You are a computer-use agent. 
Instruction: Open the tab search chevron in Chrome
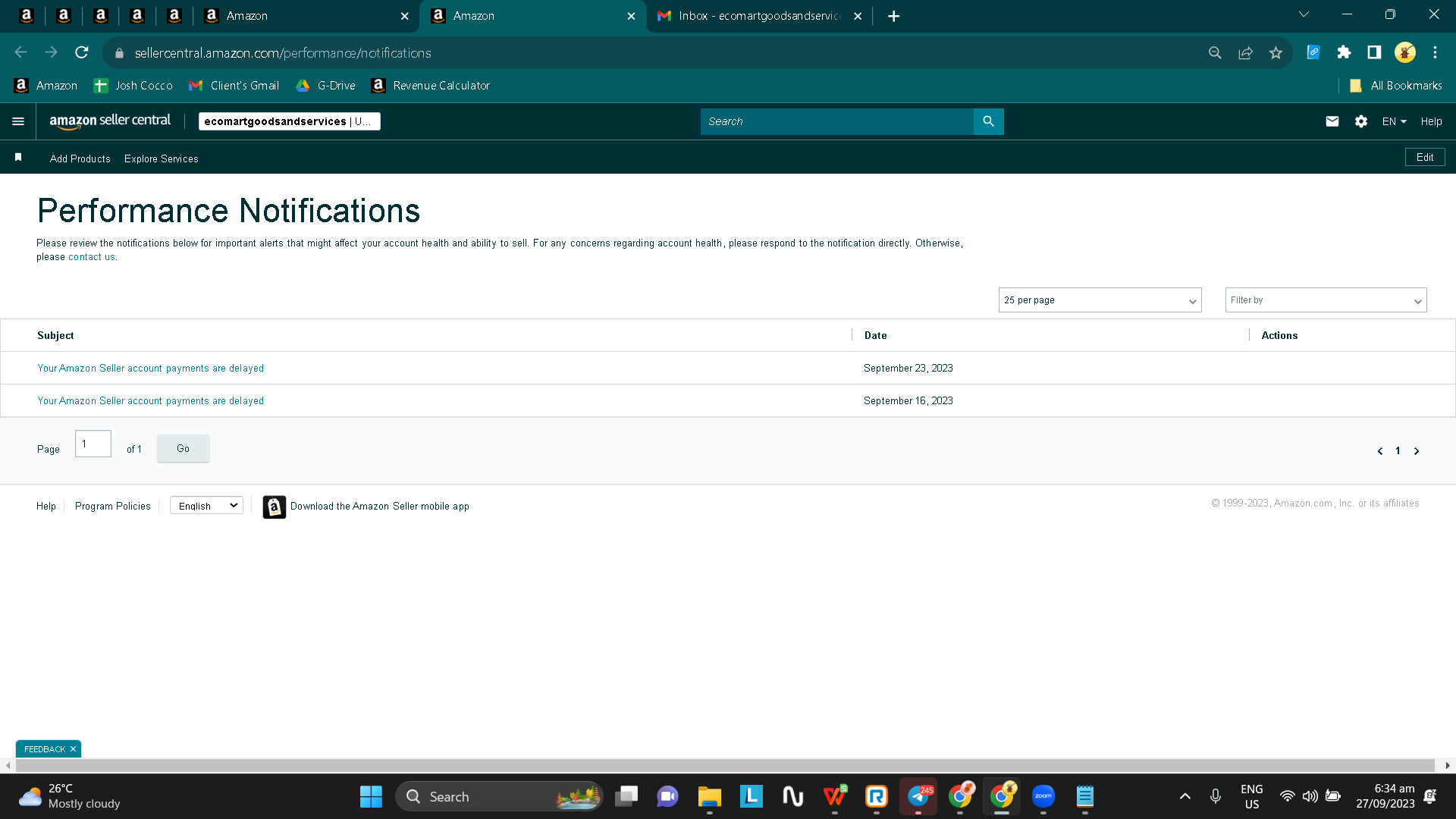(1304, 14)
